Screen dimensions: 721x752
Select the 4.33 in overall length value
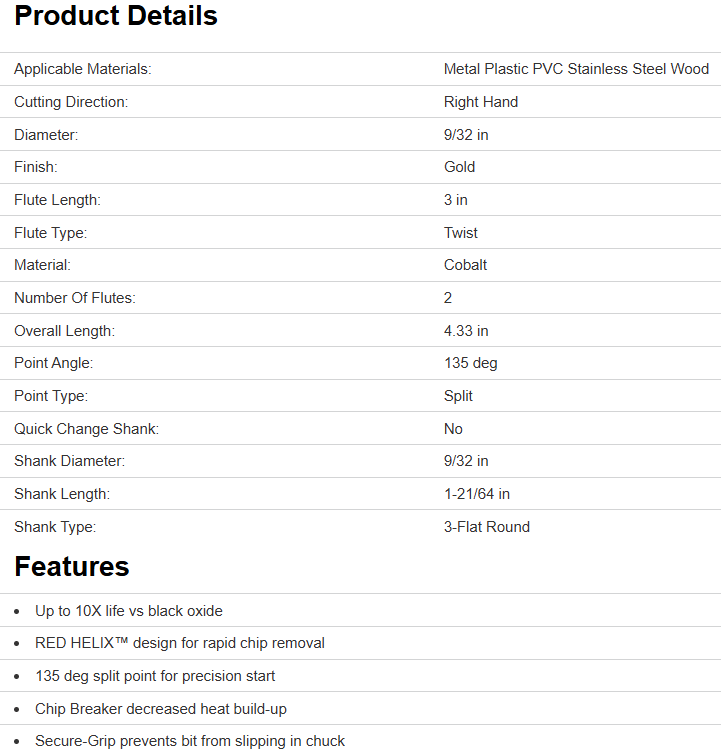(x=466, y=331)
